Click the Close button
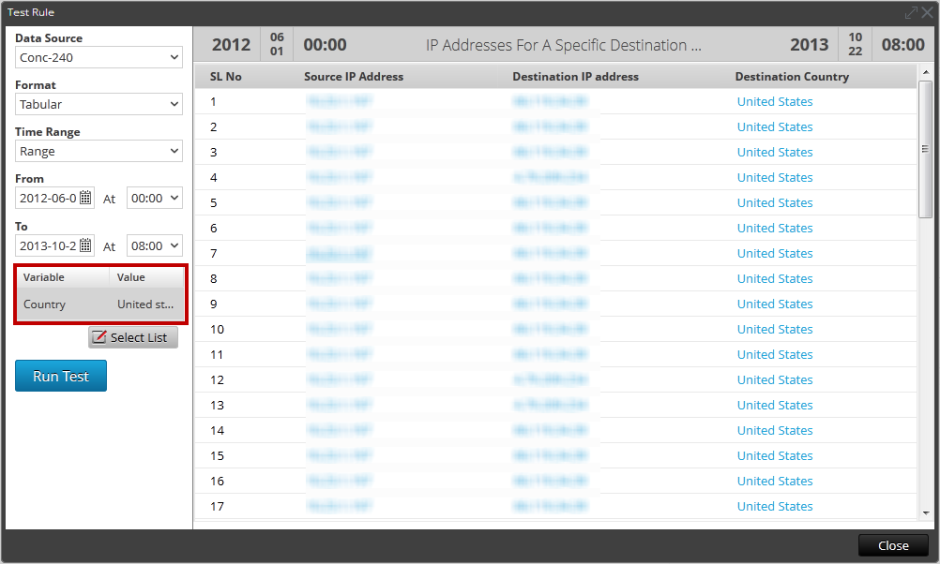Screen dimensions: 940x564 [x=893, y=545]
